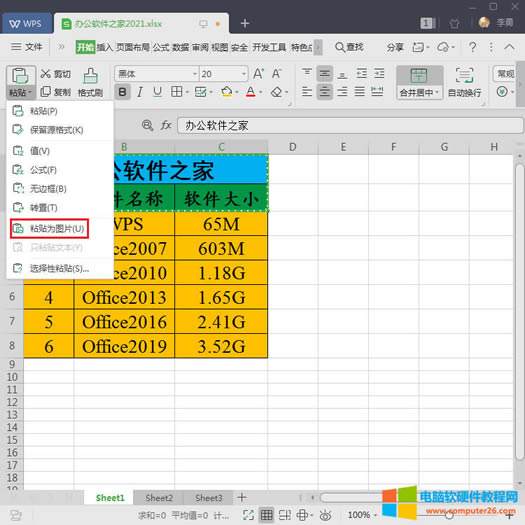The width and height of the screenshot is (525, 525).
Task: Click the red font color A icon
Action: (250, 92)
